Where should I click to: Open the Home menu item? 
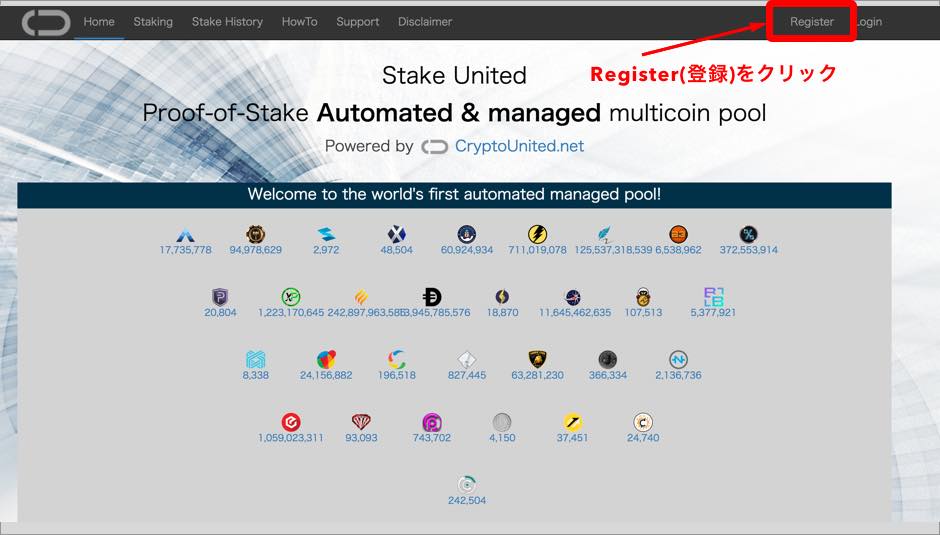(99, 22)
